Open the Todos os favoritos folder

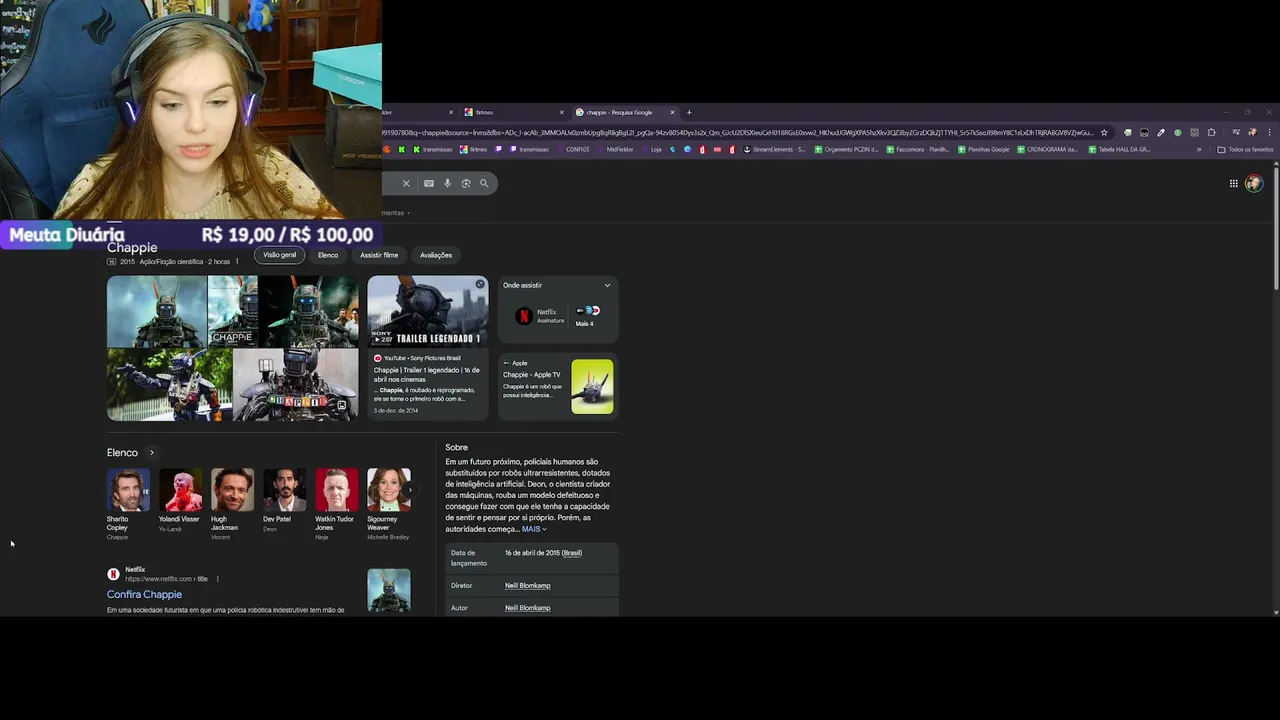click(1245, 149)
